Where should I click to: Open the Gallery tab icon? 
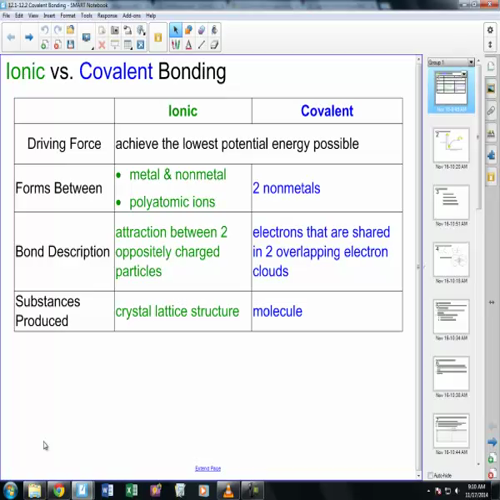pyautogui.click(x=491, y=89)
